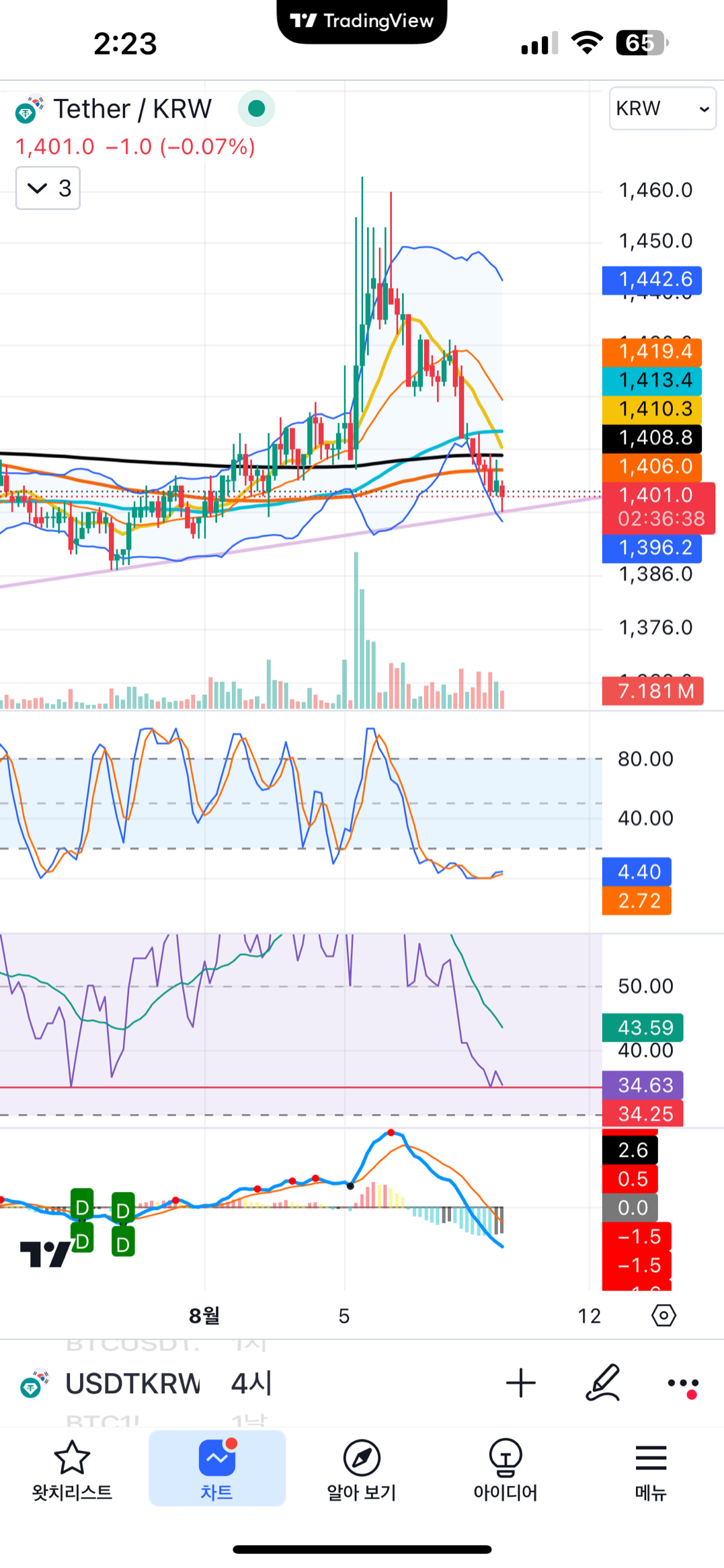
Task: Tap the Tether / KRW chart title
Action: coord(132,109)
